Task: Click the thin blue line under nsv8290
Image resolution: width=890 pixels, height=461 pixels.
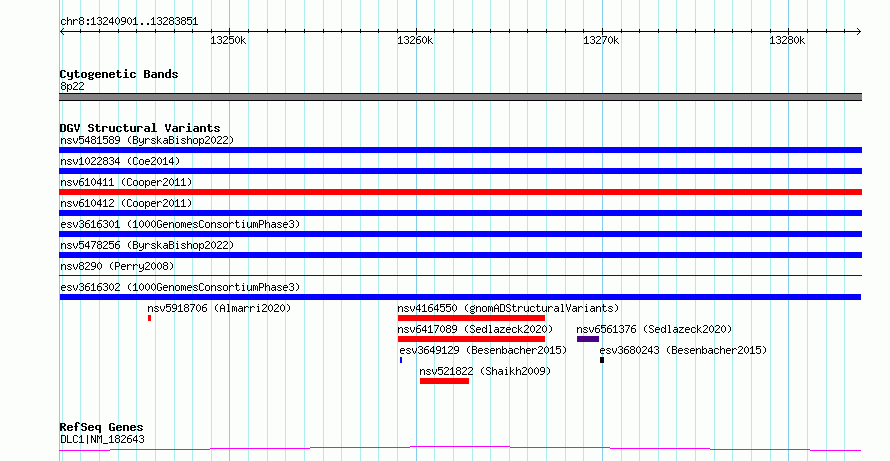Action: pos(460,276)
